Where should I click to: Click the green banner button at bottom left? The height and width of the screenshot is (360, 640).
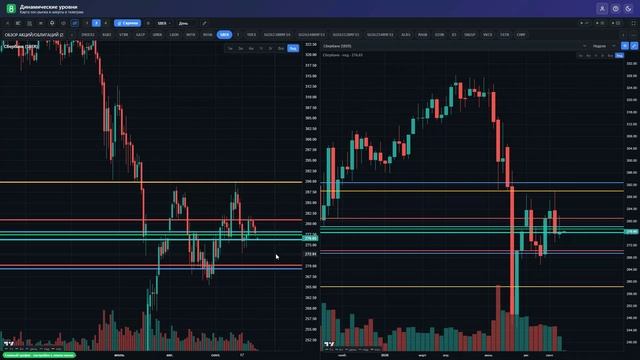(x=39, y=356)
